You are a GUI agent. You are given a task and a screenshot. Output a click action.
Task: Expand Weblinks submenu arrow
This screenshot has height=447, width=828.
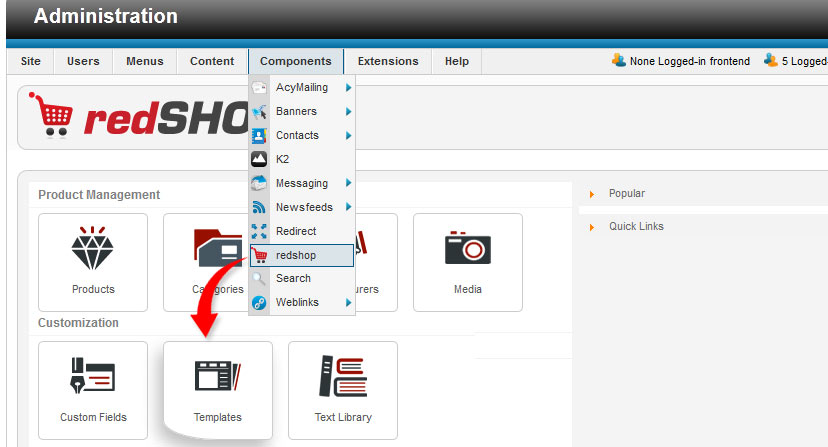pyautogui.click(x=349, y=303)
